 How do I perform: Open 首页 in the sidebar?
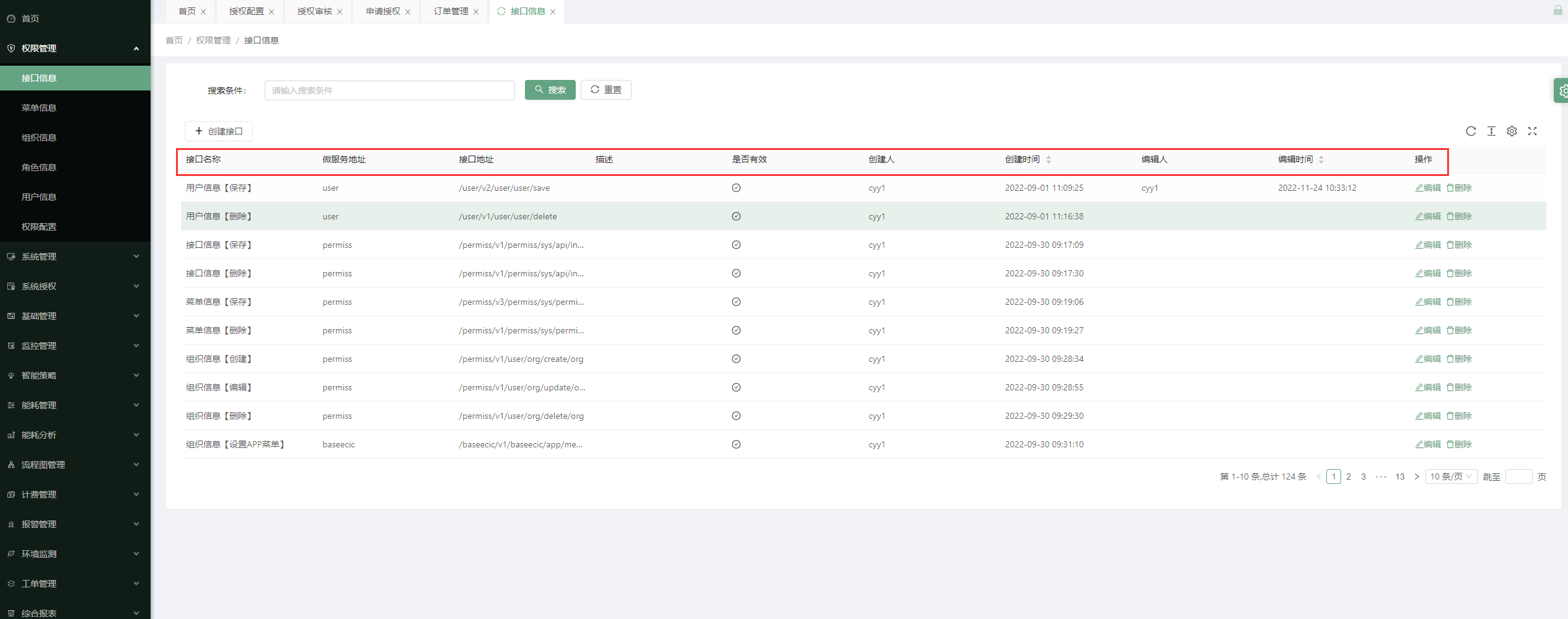tap(75, 19)
